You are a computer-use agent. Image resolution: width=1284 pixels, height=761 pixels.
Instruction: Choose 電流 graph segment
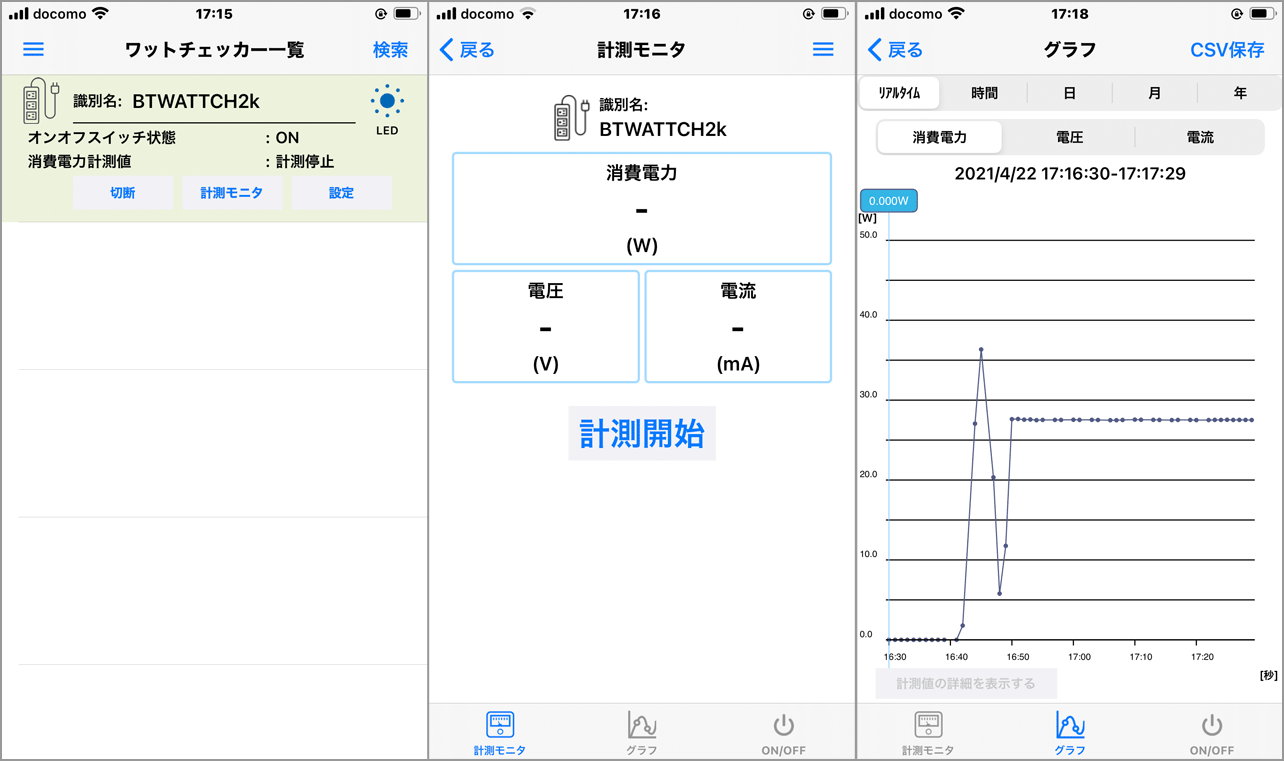1200,137
